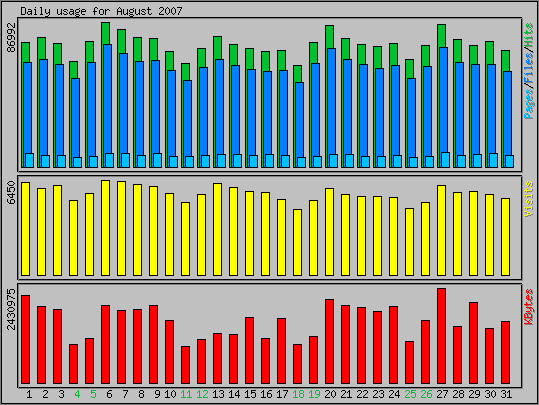Select the red KBytes bar for day 4
539x405 pixels.
pyautogui.click(x=74, y=364)
